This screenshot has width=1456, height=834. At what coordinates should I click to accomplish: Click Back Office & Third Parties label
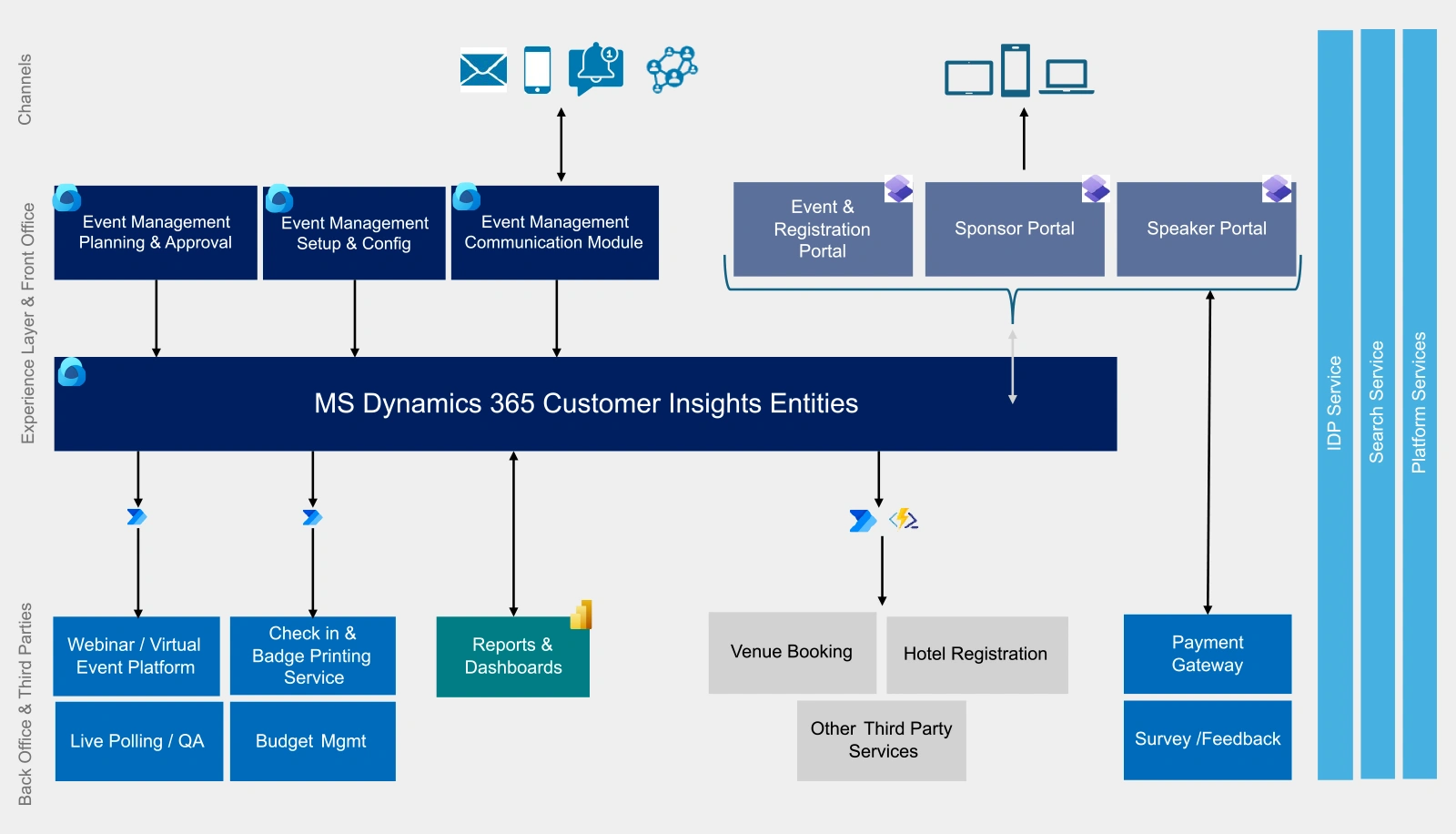tap(25, 704)
